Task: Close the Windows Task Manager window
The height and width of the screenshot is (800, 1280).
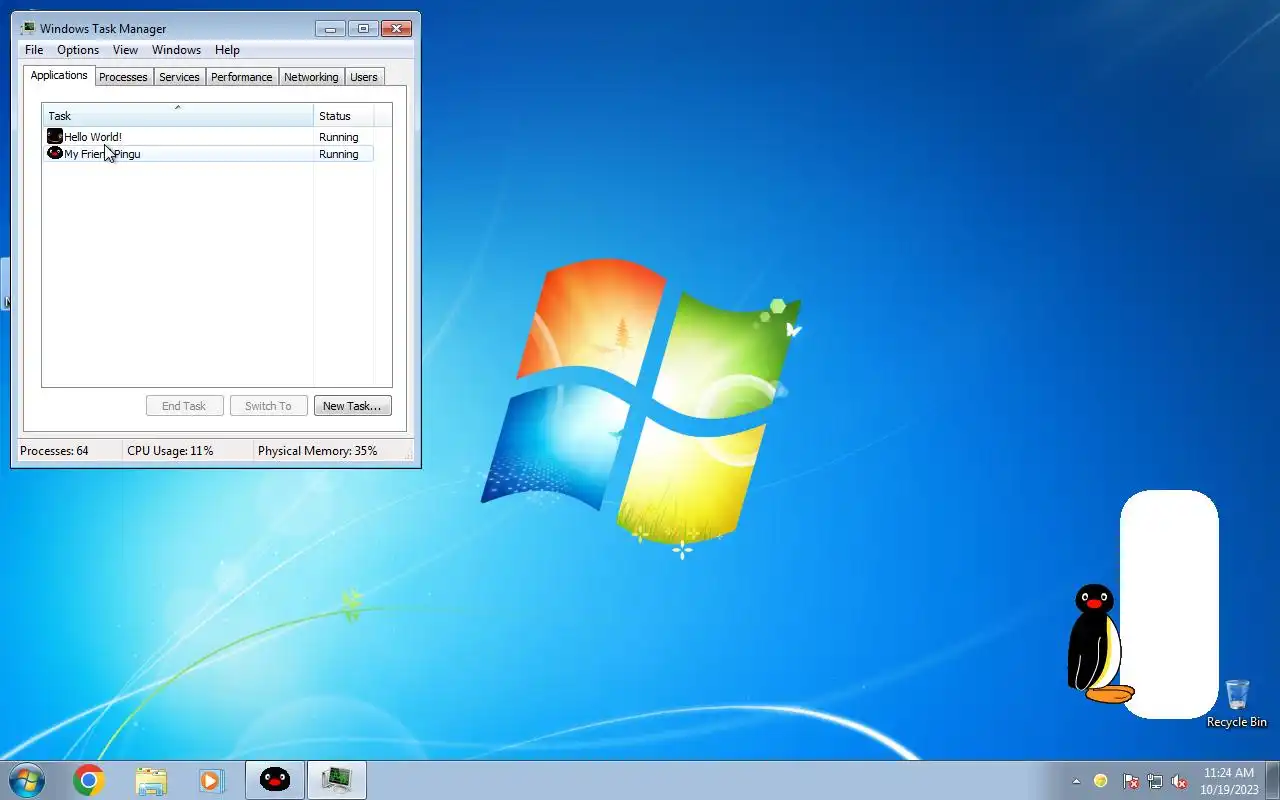Action: (x=397, y=28)
